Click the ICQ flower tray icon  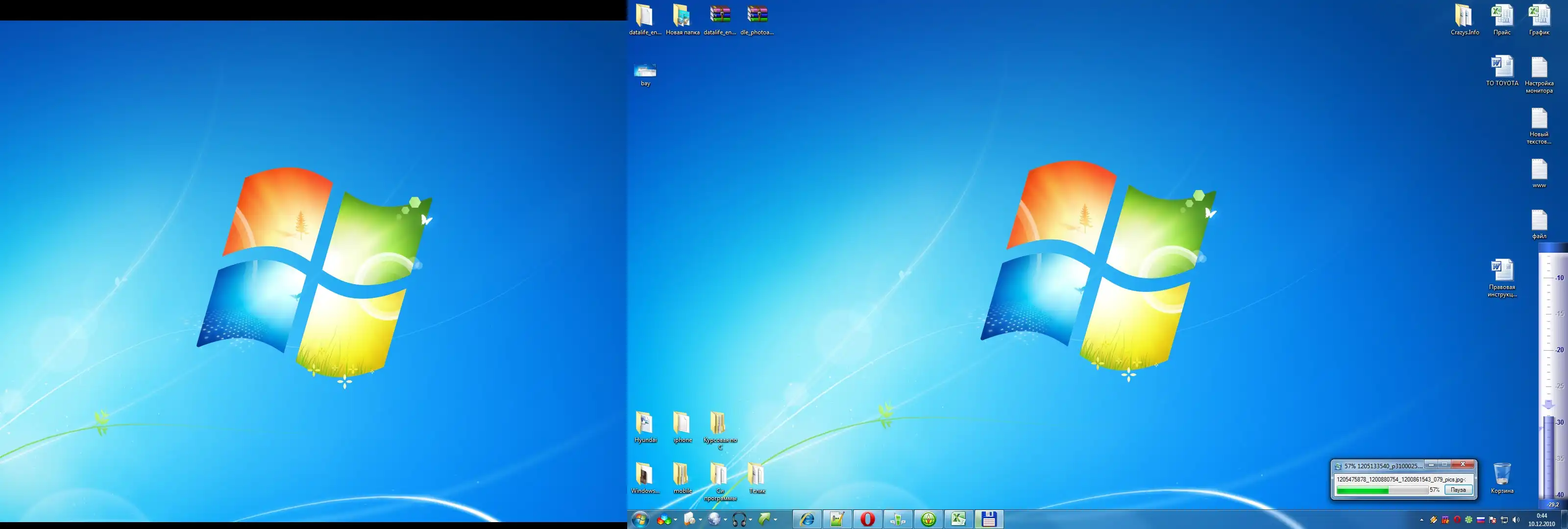coord(1469,520)
